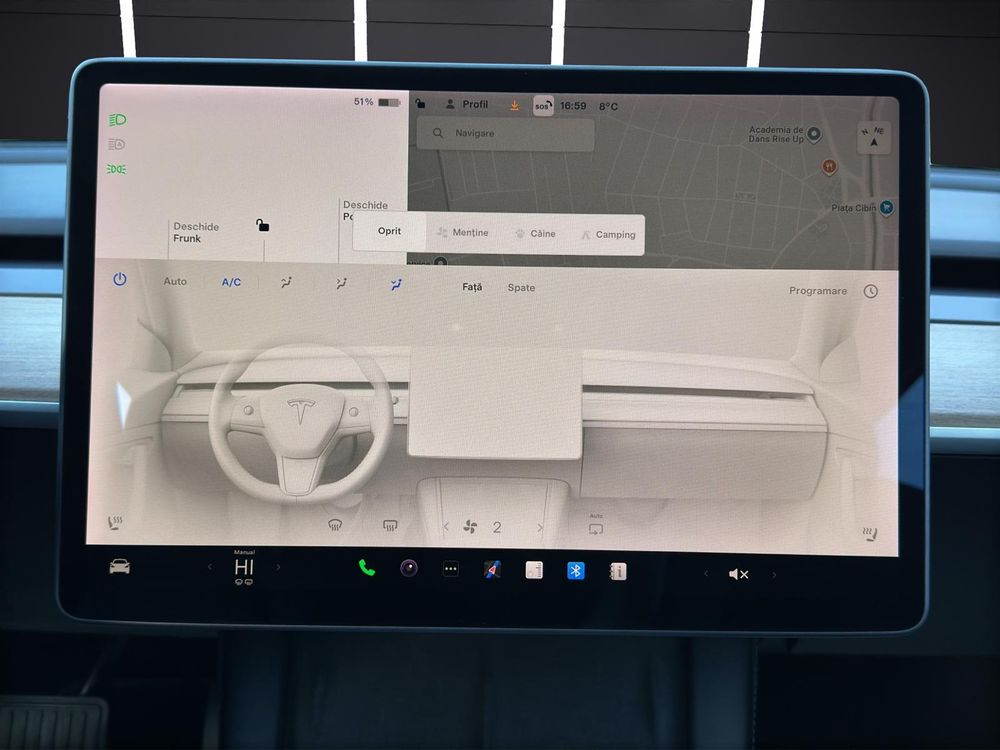Toggle Auto air recirculation
Image resolution: width=1000 pixels, height=750 pixels.
596,527
